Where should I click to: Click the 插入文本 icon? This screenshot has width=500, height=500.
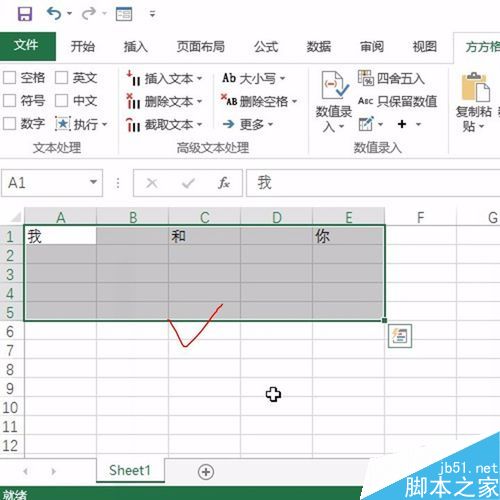coord(133,78)
